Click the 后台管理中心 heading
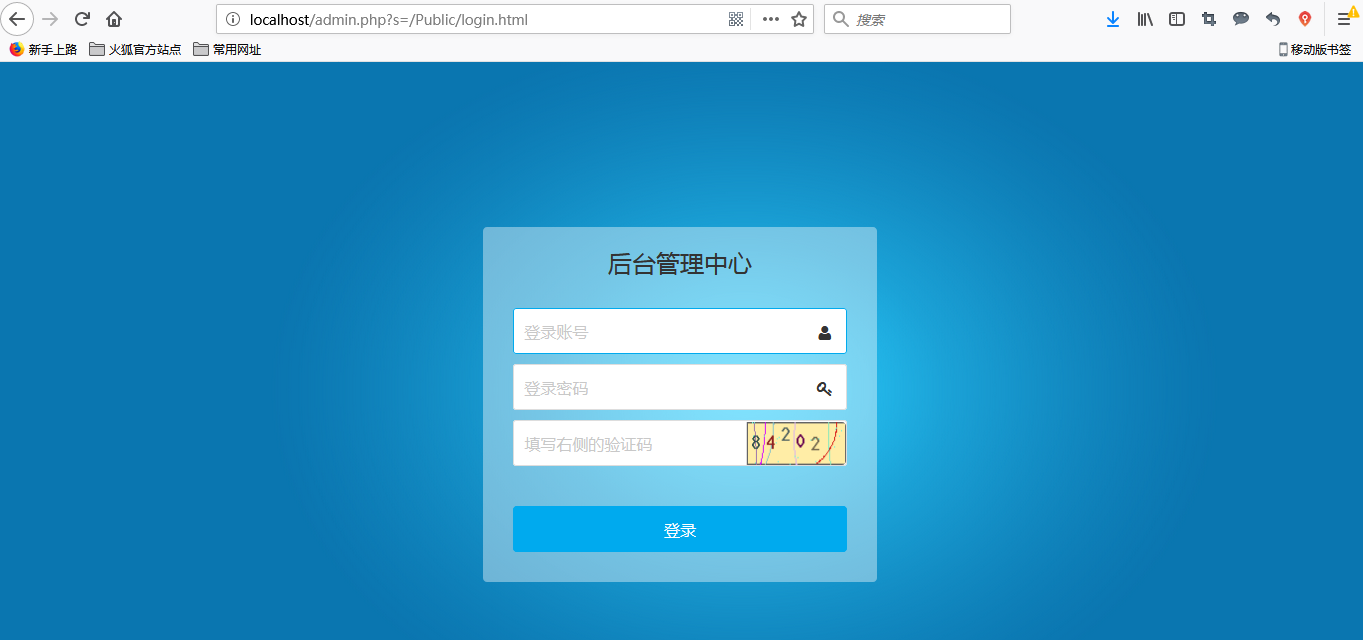Screen dimensions: 1363x640 pos(680,265)
